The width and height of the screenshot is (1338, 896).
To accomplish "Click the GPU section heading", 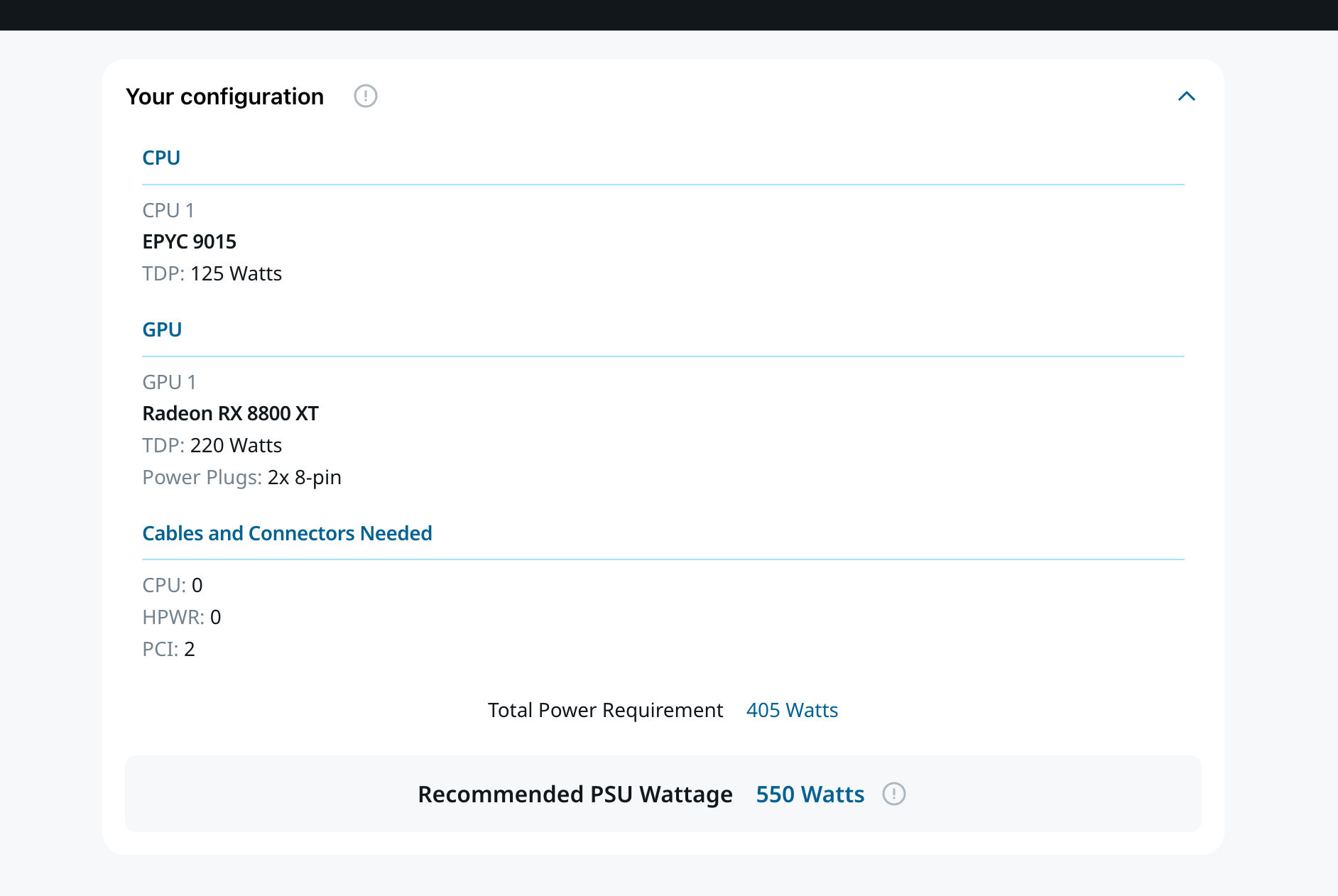I will tap(162, 329).
